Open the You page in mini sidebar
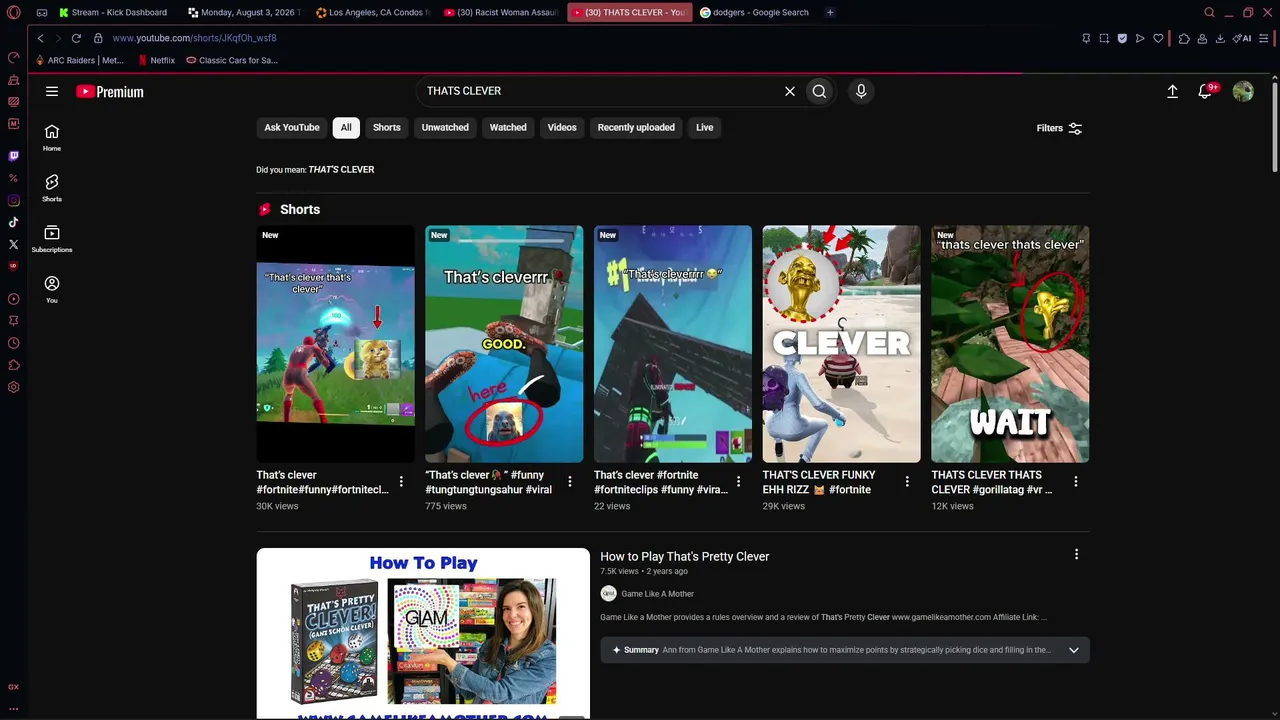Image resolution: width=1280 pixels, height=720 pixels. [x=52, y=289]
